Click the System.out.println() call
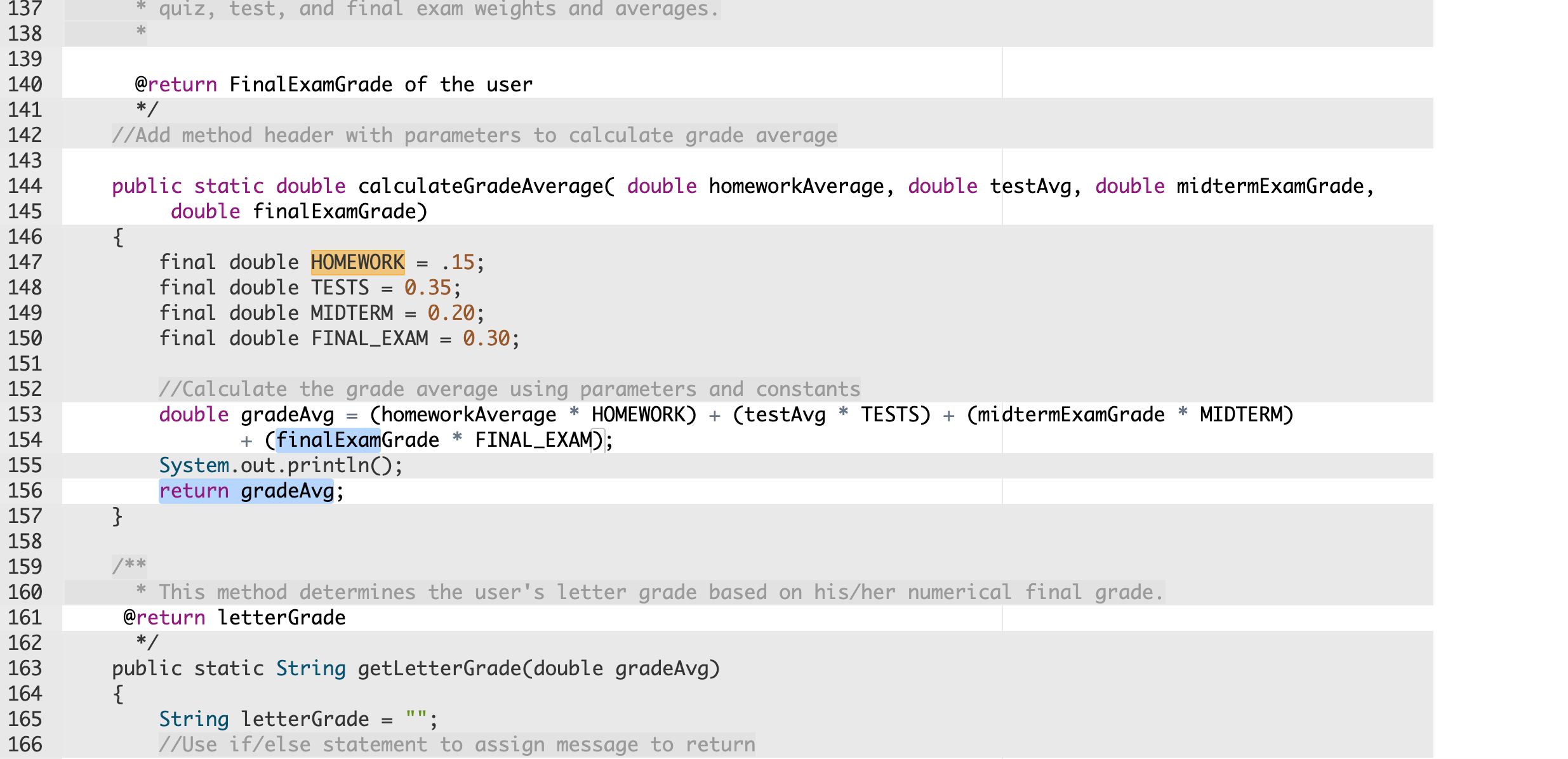Viewport: 1568px width, 759px height. [279, 465]
